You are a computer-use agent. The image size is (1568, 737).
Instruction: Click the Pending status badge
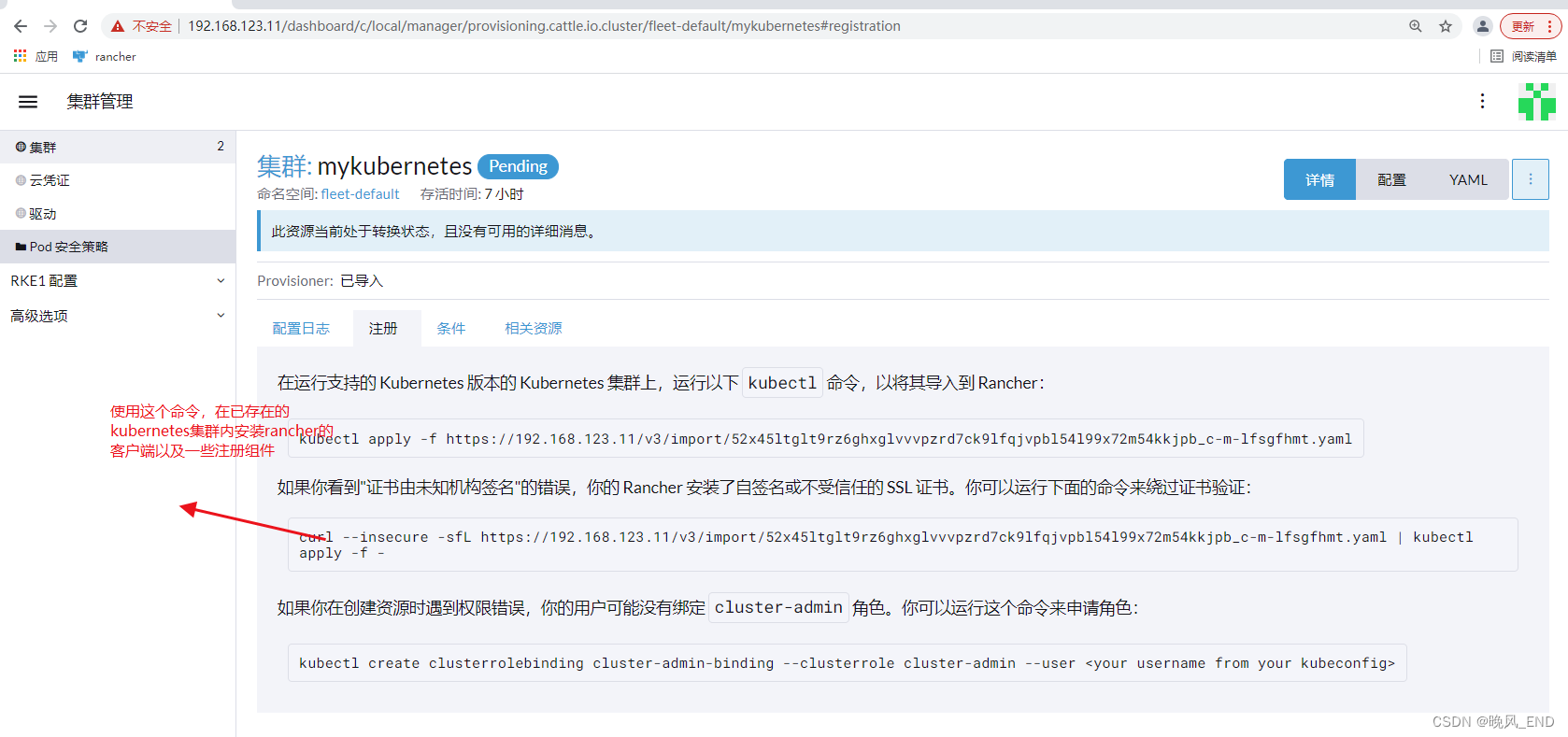[518, 166]
